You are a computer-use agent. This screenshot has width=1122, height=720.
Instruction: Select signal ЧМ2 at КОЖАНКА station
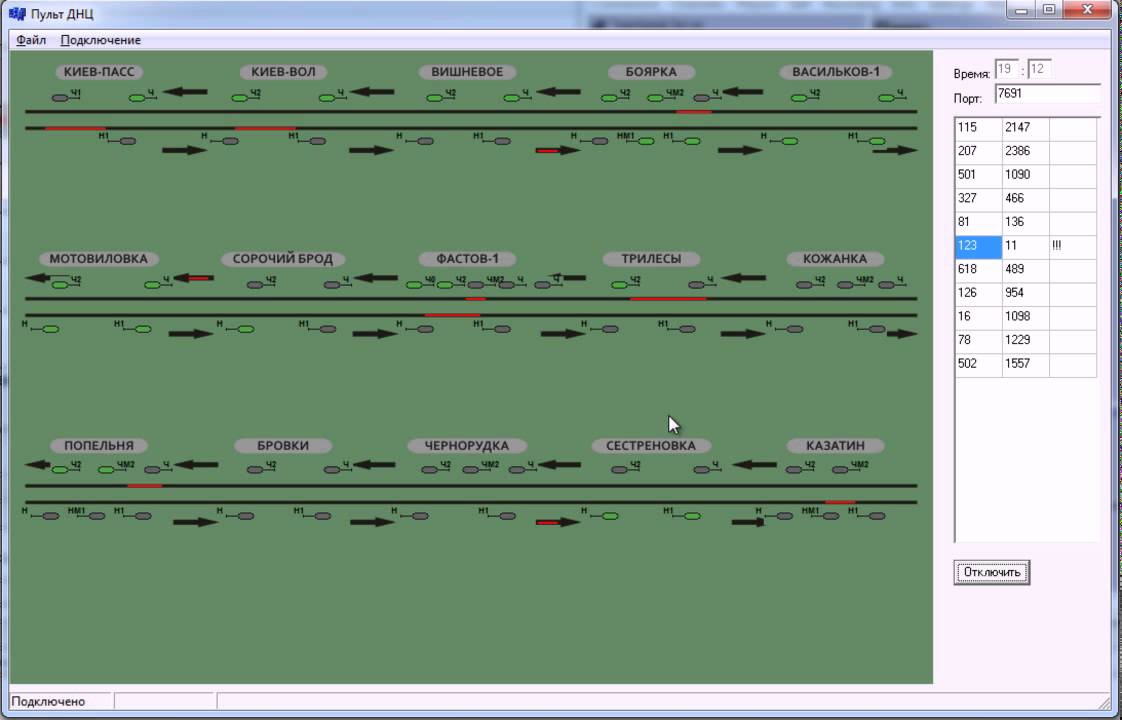(x=846, y=285)
